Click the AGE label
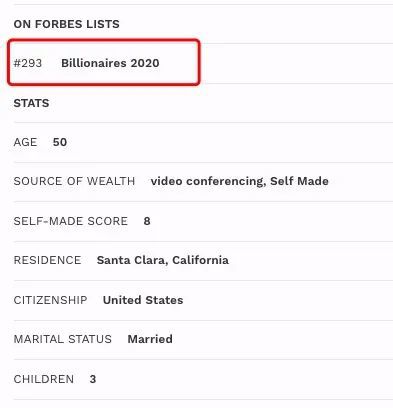The image size is (393, 408). pos(25,142)
